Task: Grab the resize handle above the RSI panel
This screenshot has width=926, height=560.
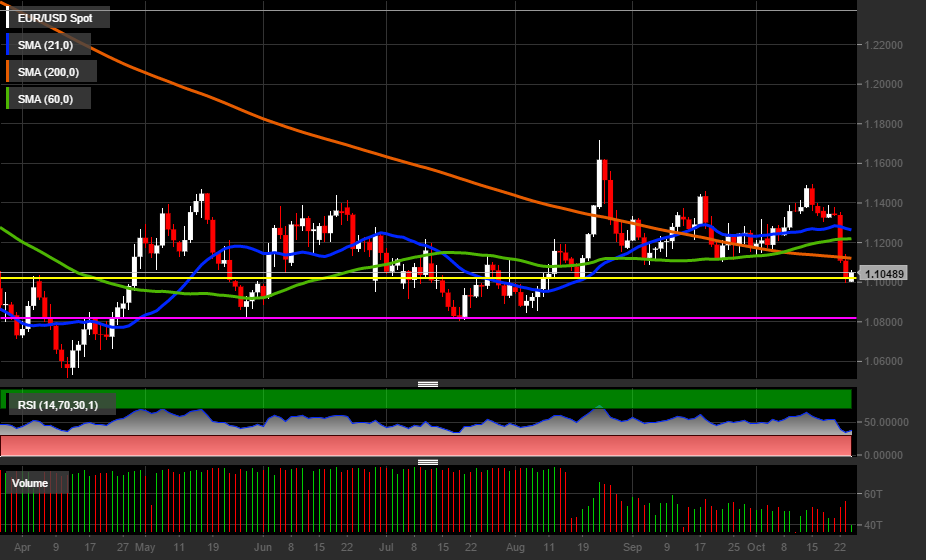Action: (x=428, y=384)
